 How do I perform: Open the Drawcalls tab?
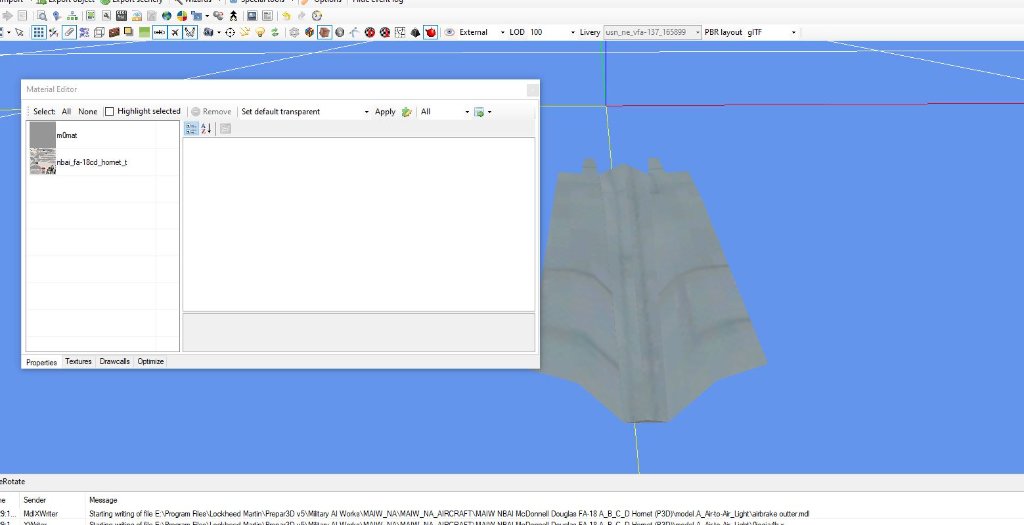coord(114,362)
